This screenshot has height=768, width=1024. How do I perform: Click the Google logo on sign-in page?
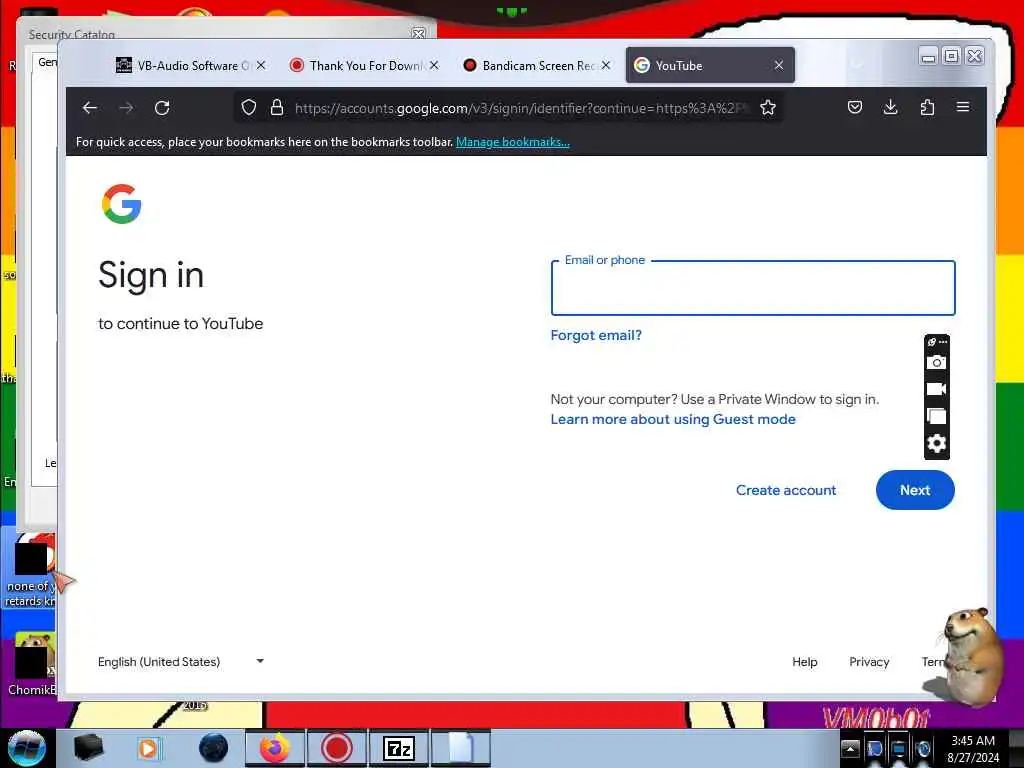coord(121,204)
